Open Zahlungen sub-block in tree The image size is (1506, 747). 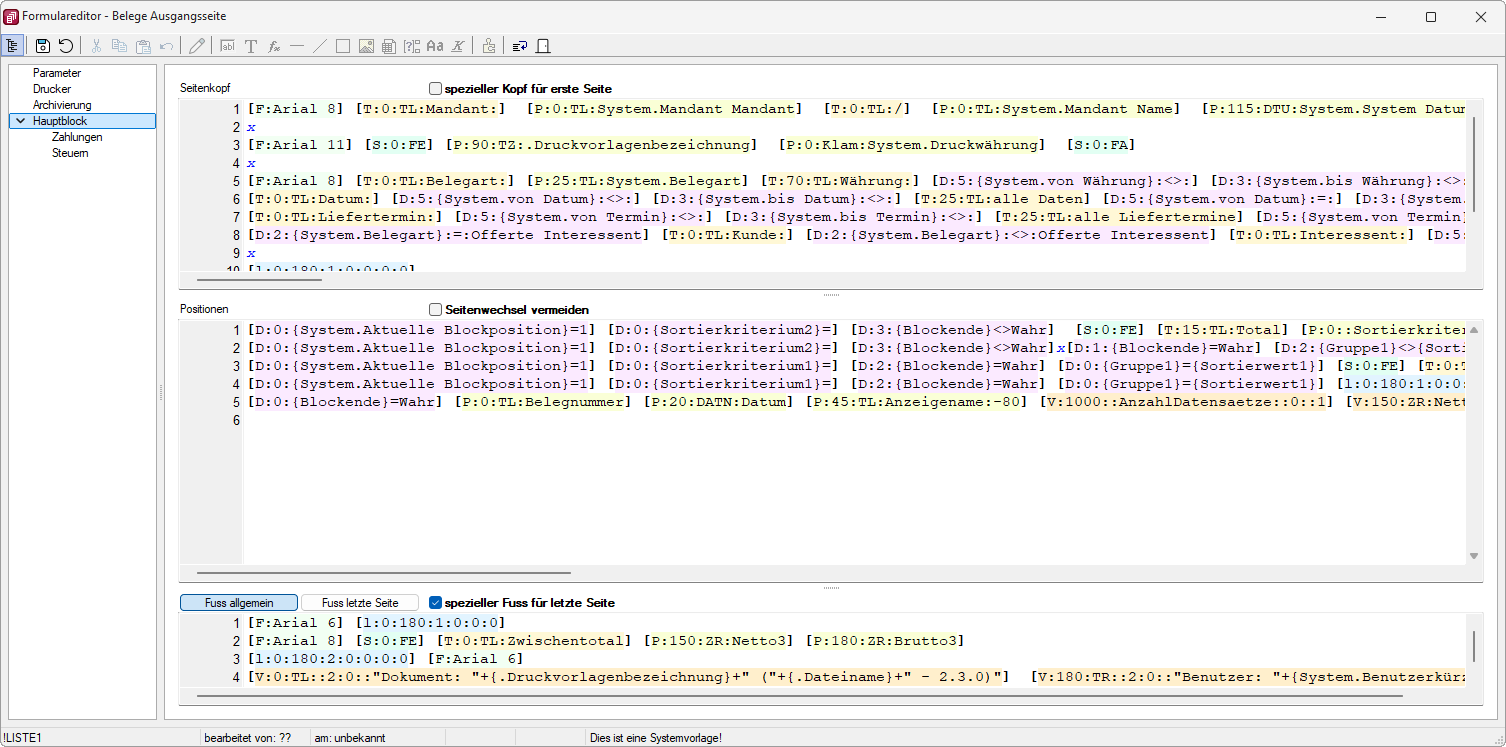pyautogui.click(x=77, y=137)
